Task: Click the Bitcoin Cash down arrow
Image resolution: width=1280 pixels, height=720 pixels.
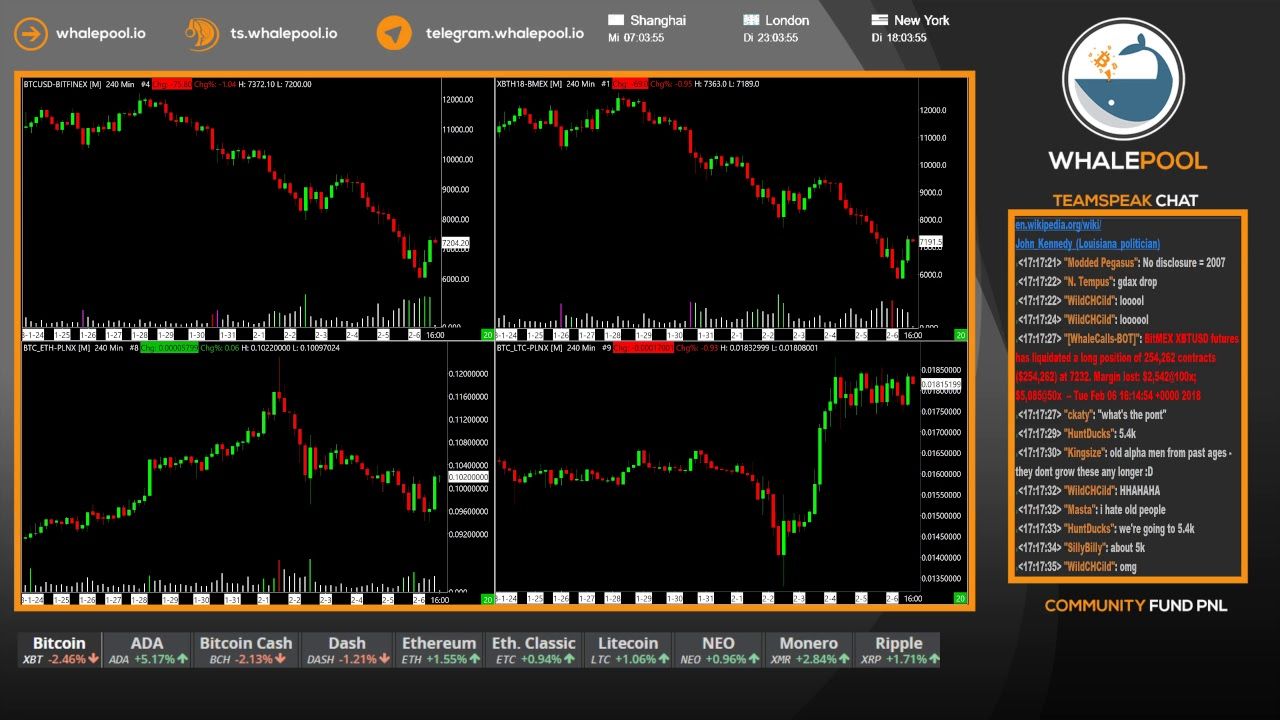Action: point(280,659)
